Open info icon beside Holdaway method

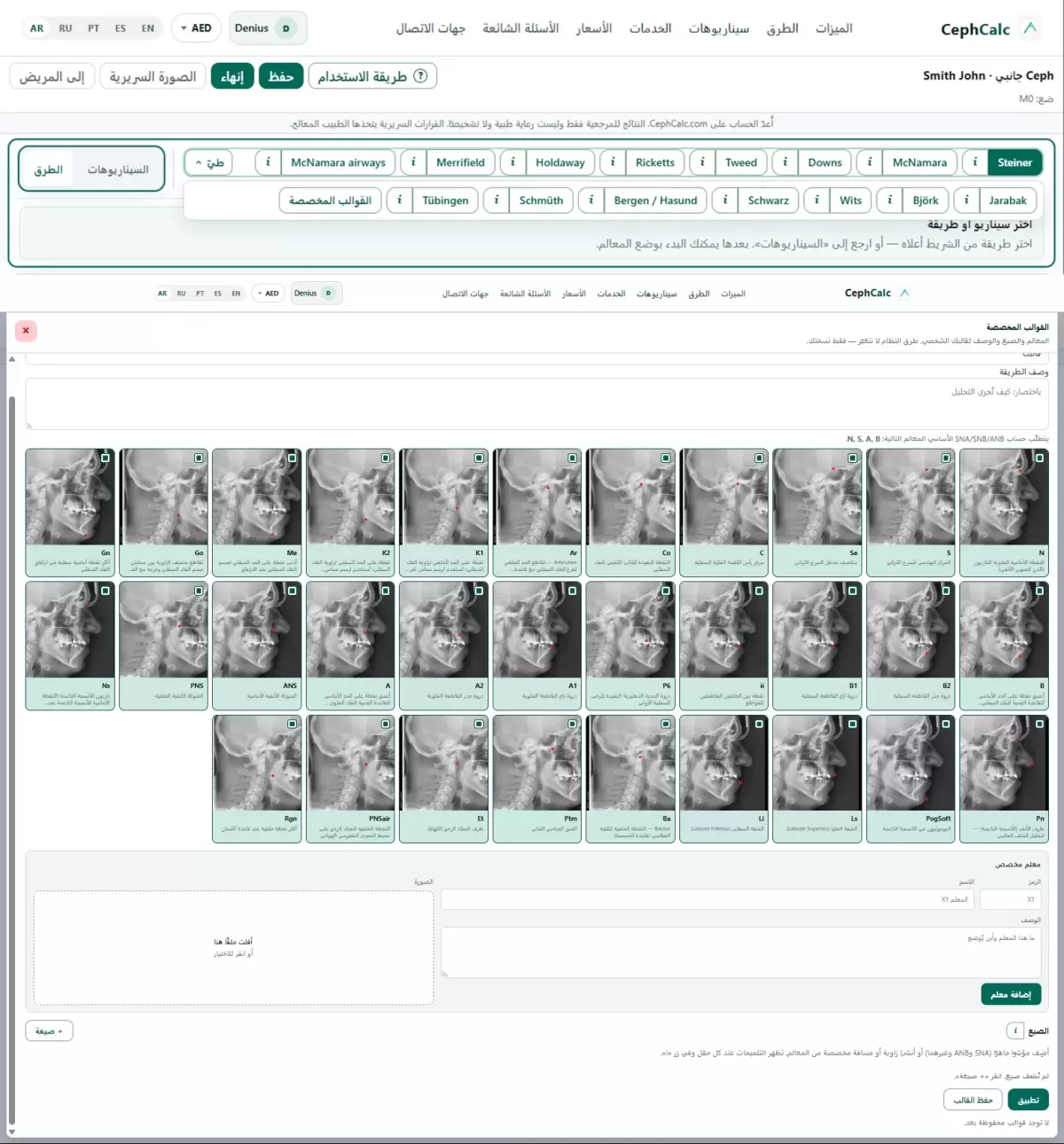pos(512,162)
